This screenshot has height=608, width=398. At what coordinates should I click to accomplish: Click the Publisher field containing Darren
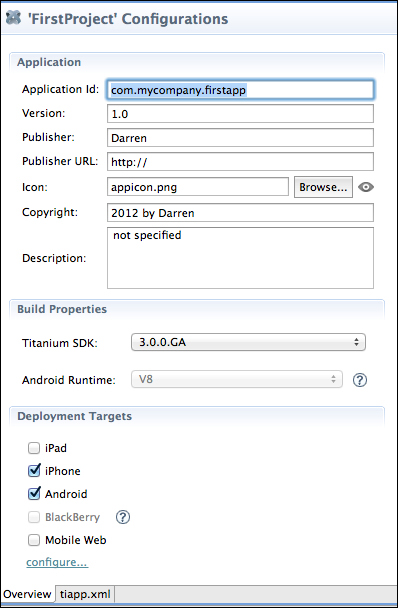tap(240, 138)
